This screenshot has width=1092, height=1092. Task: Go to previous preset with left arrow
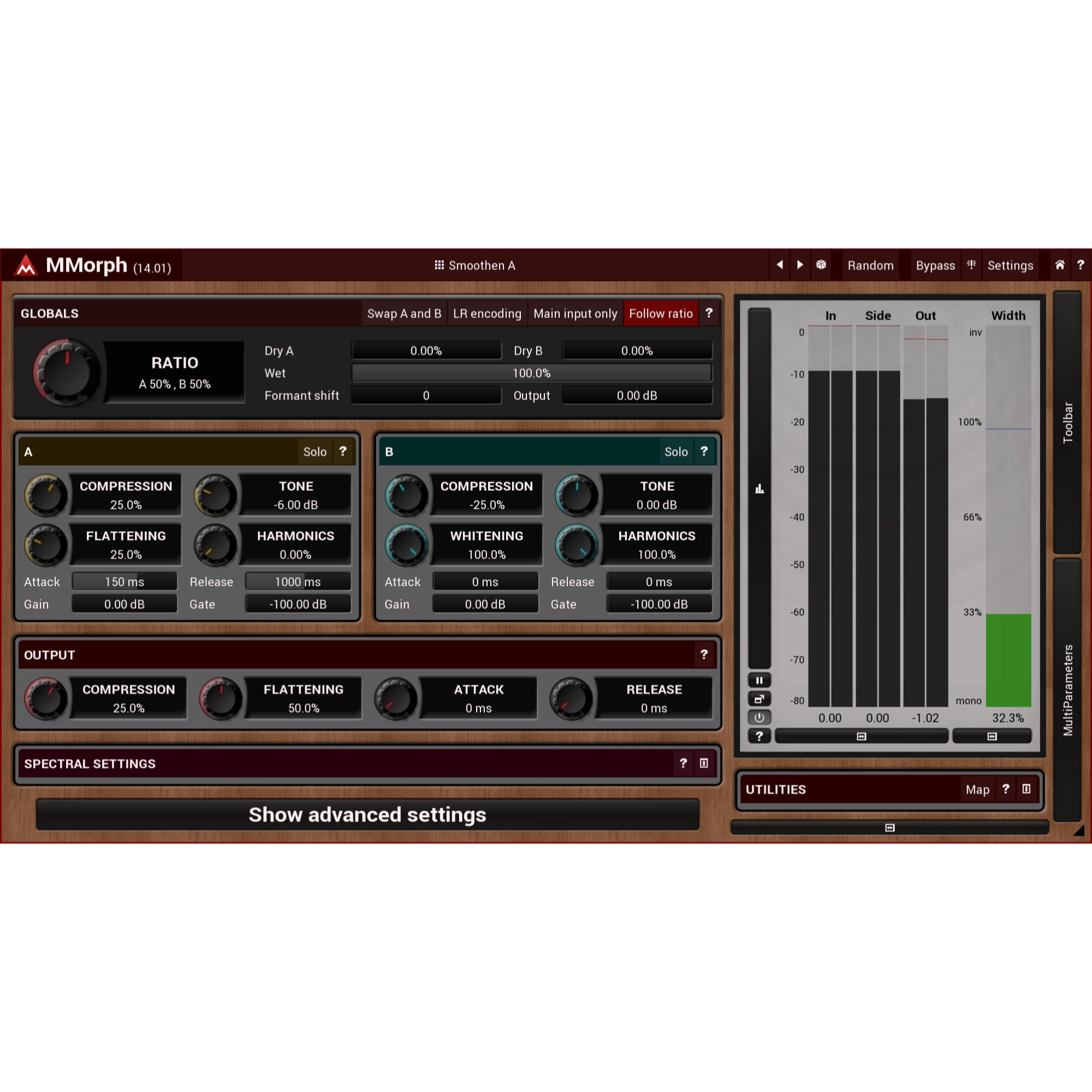pos(780,264)
